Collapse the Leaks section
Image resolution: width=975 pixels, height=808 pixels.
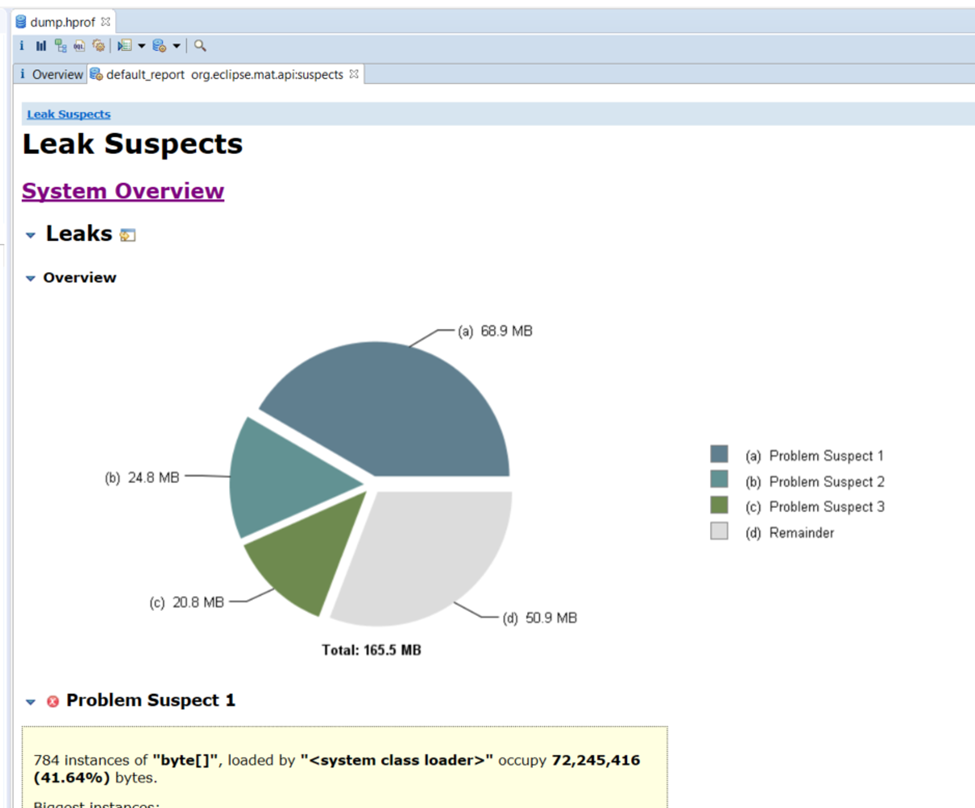[31, 235]
